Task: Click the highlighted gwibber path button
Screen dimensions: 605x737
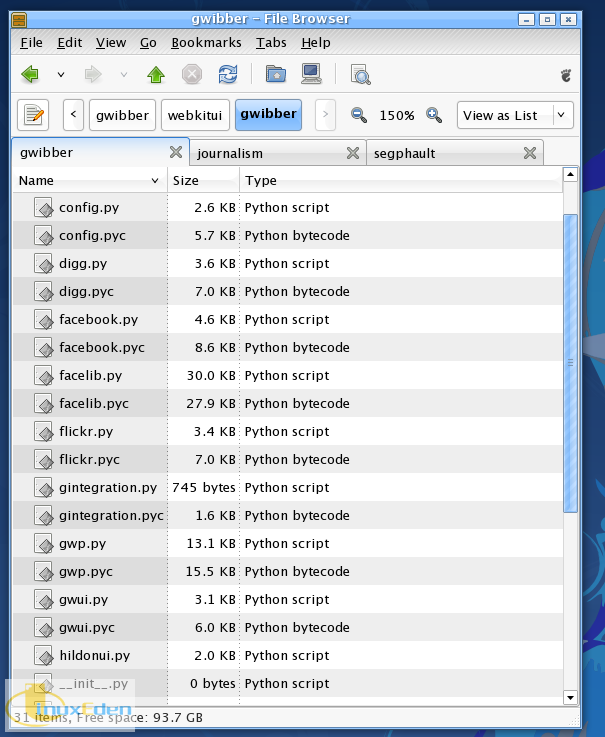Action: coord(268,114)
